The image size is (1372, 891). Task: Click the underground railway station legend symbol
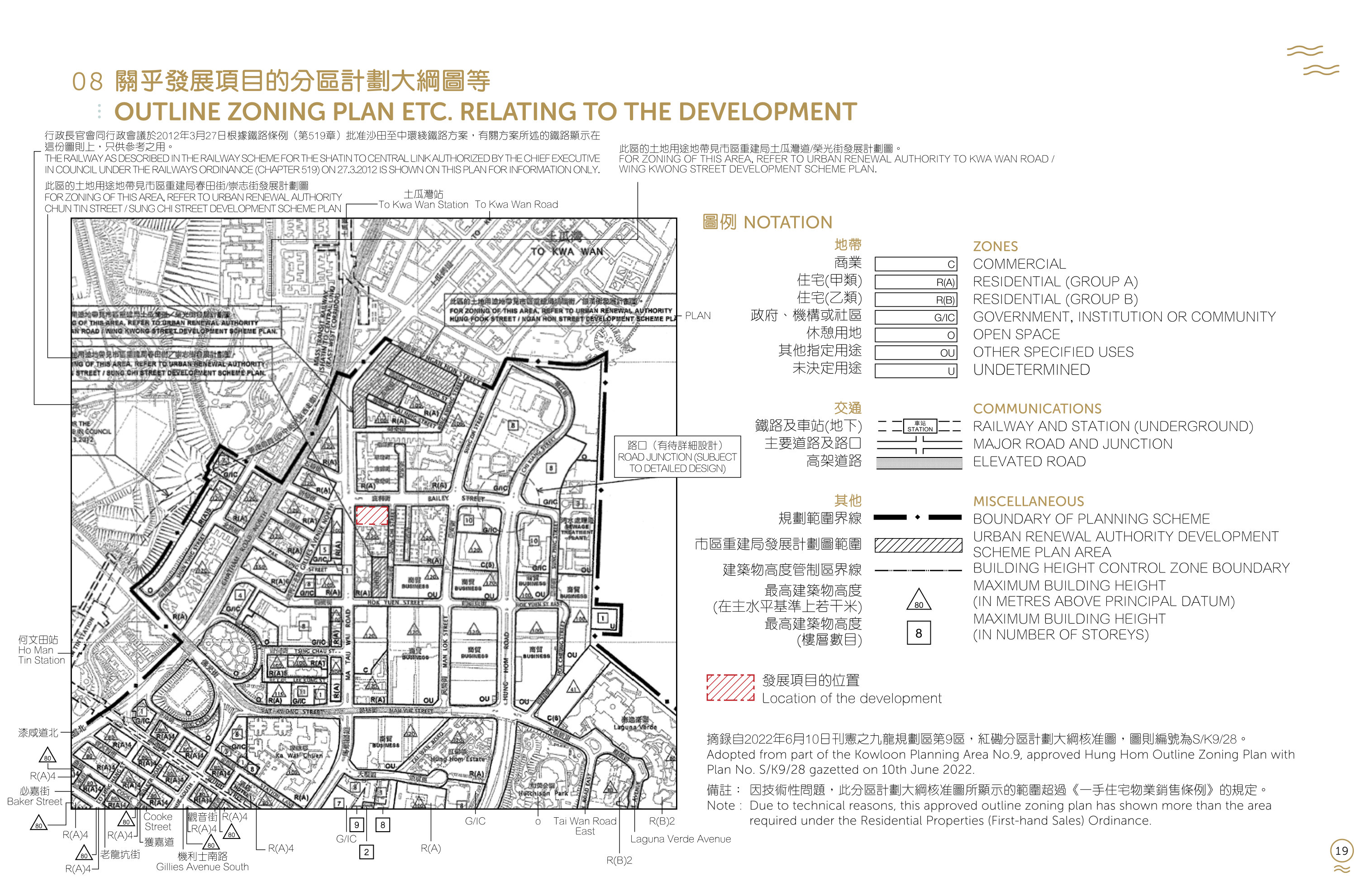(x=919, y=426)
